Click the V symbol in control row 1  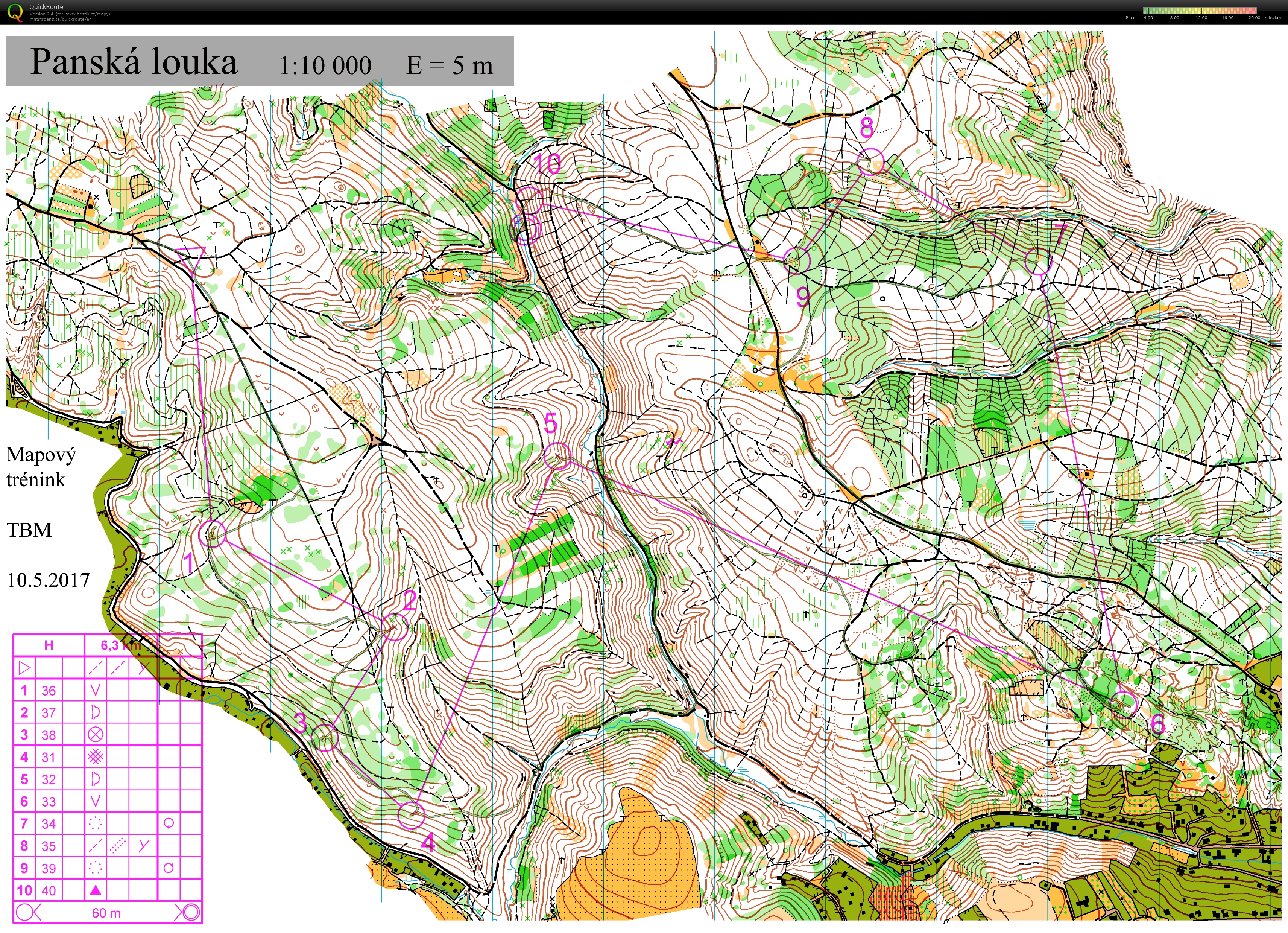pos(96,690)
